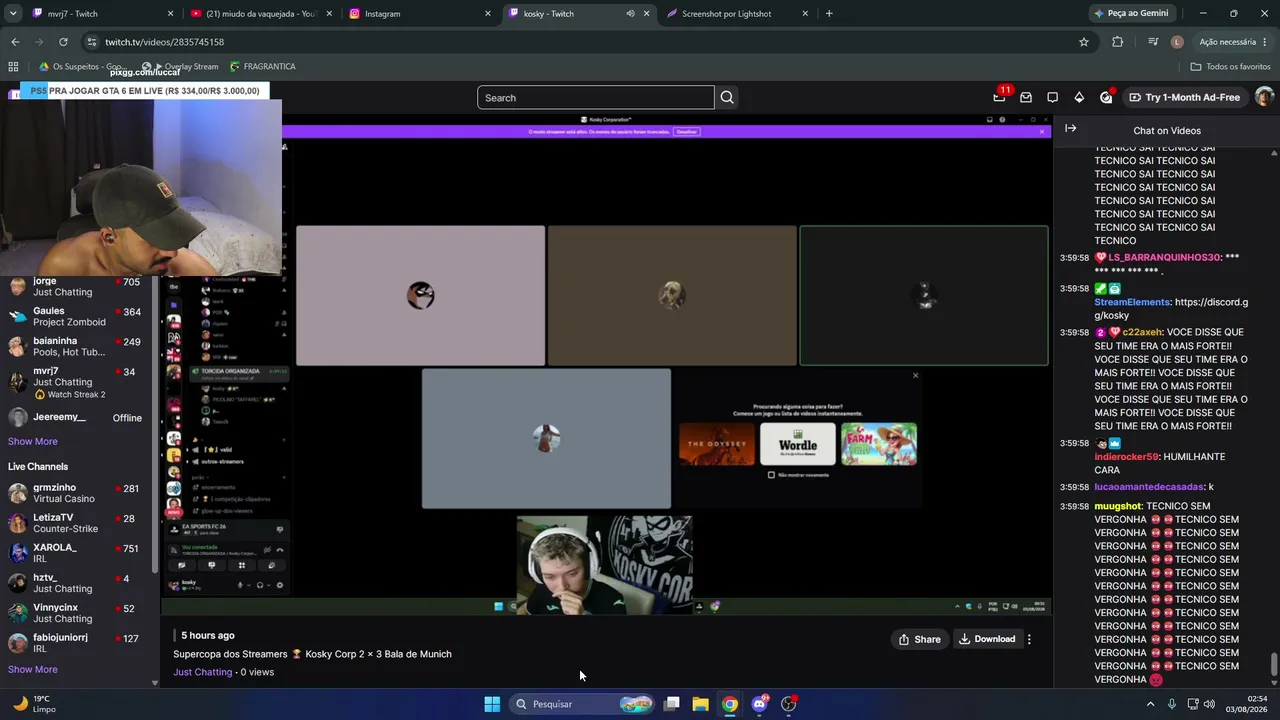Viewport: 1280px width, 720px height.
Task: Open the Windows Start menu
Action: (492, 704)
